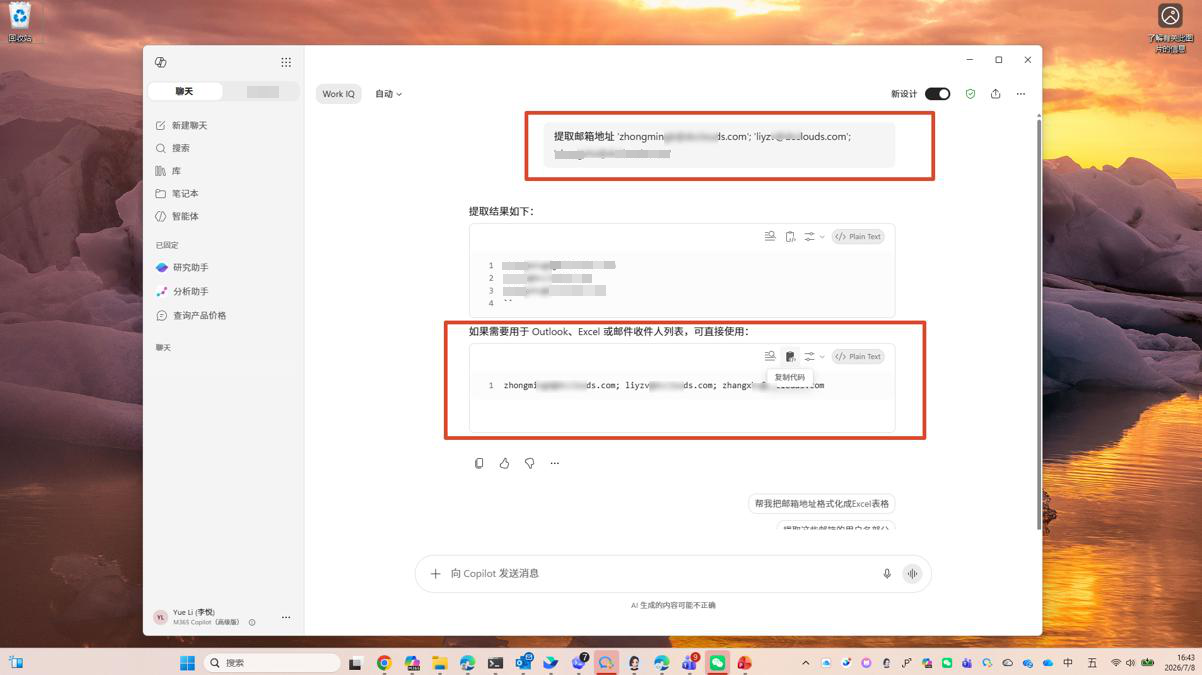Open the 回收站 recycle bin desktop icon
The image size is (1202, 675).
(x=20, y=22)
